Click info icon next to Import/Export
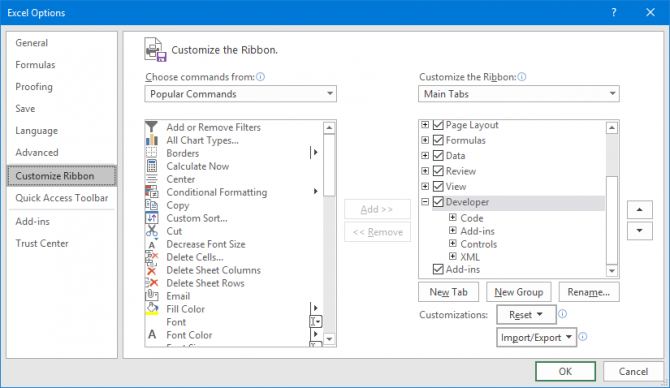This screenshot has height=388, width=670. click(583, 337)
